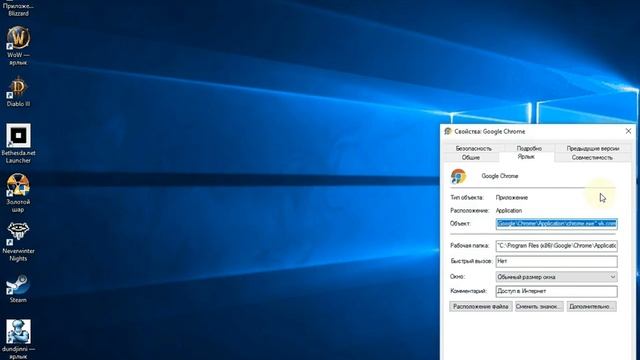Click the Сменить значок button

539,306
